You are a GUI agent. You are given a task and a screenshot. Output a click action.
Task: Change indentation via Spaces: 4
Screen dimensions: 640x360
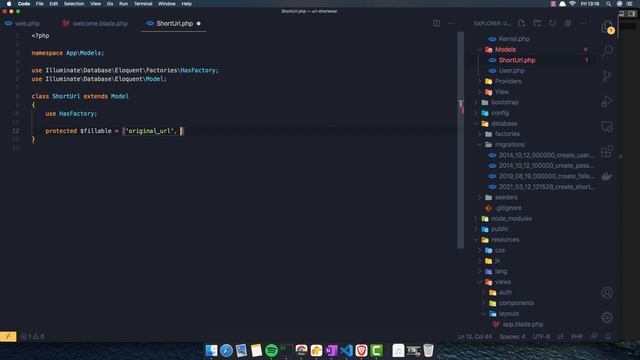tap(512, 337)
